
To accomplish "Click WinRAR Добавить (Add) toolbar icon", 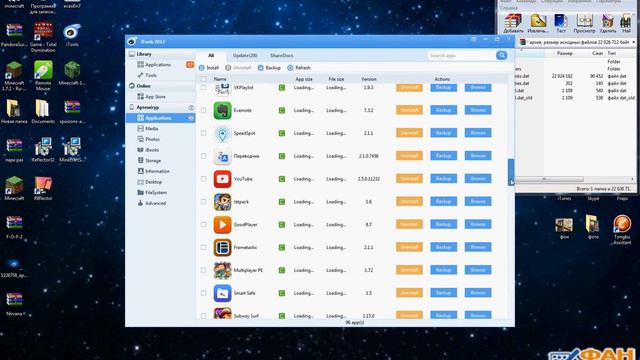I will (x=513, y=23).
